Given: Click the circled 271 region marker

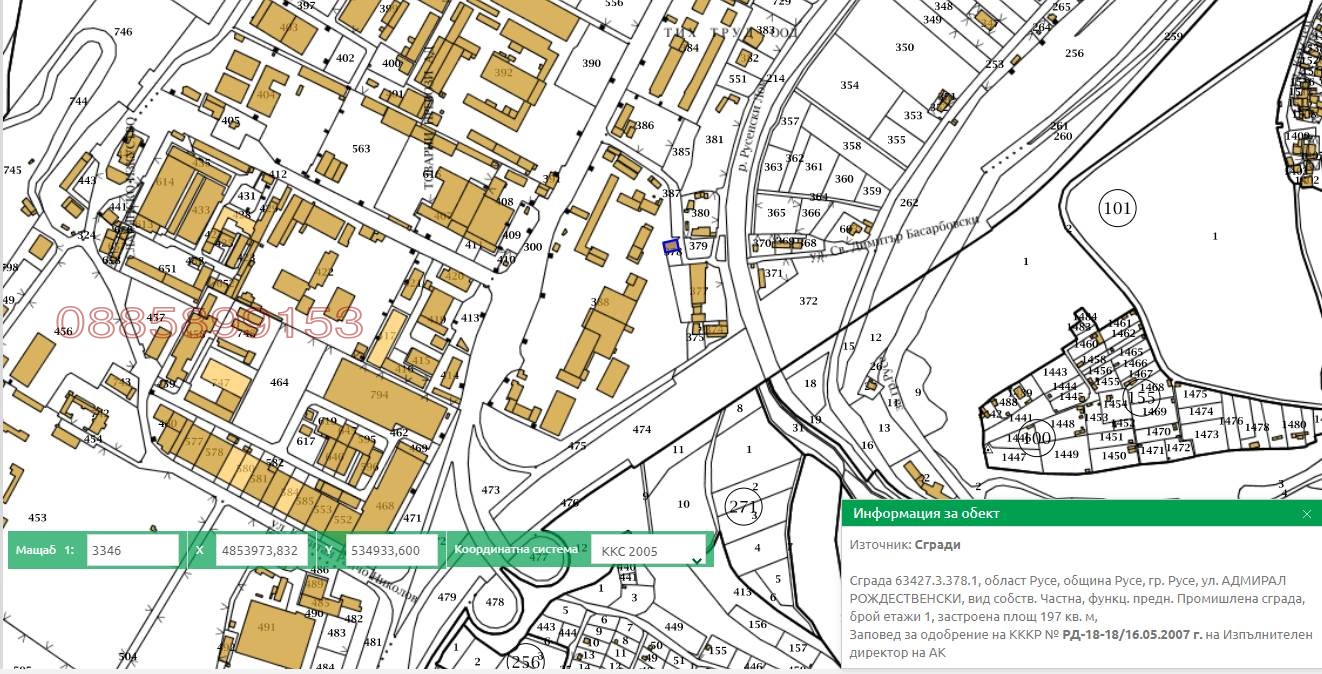Looking at the screenshot, I should 742,507.
